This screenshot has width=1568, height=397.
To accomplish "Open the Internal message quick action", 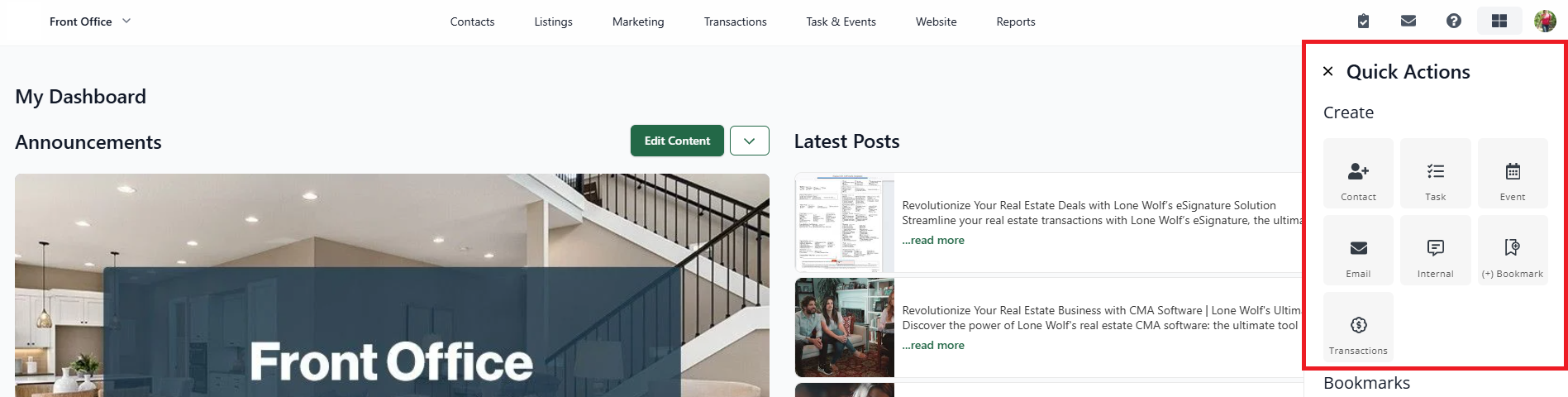I will pyautogui.click(x=1435, y=250).
